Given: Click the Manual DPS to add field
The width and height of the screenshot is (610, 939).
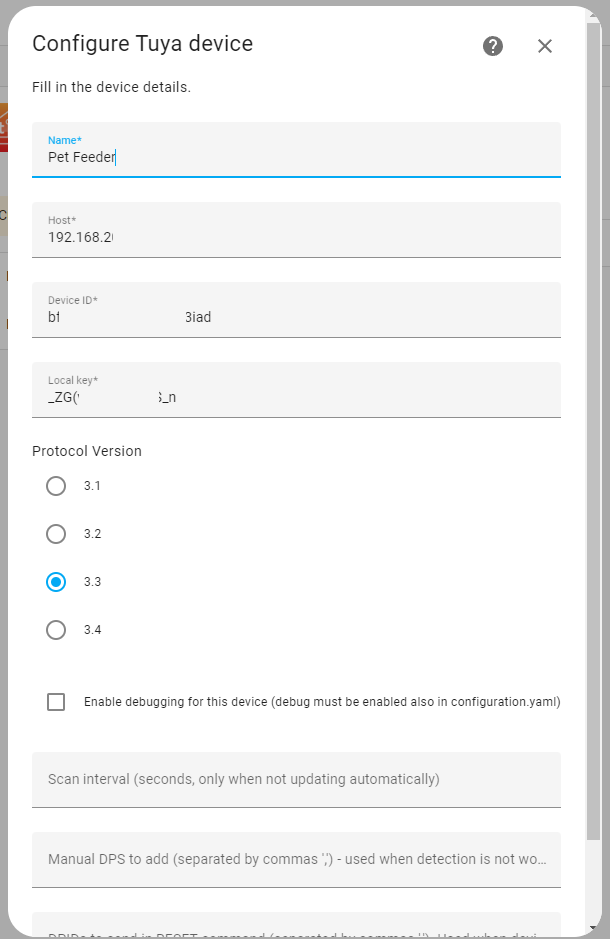Looking at the screenshot, I should 296,859.
